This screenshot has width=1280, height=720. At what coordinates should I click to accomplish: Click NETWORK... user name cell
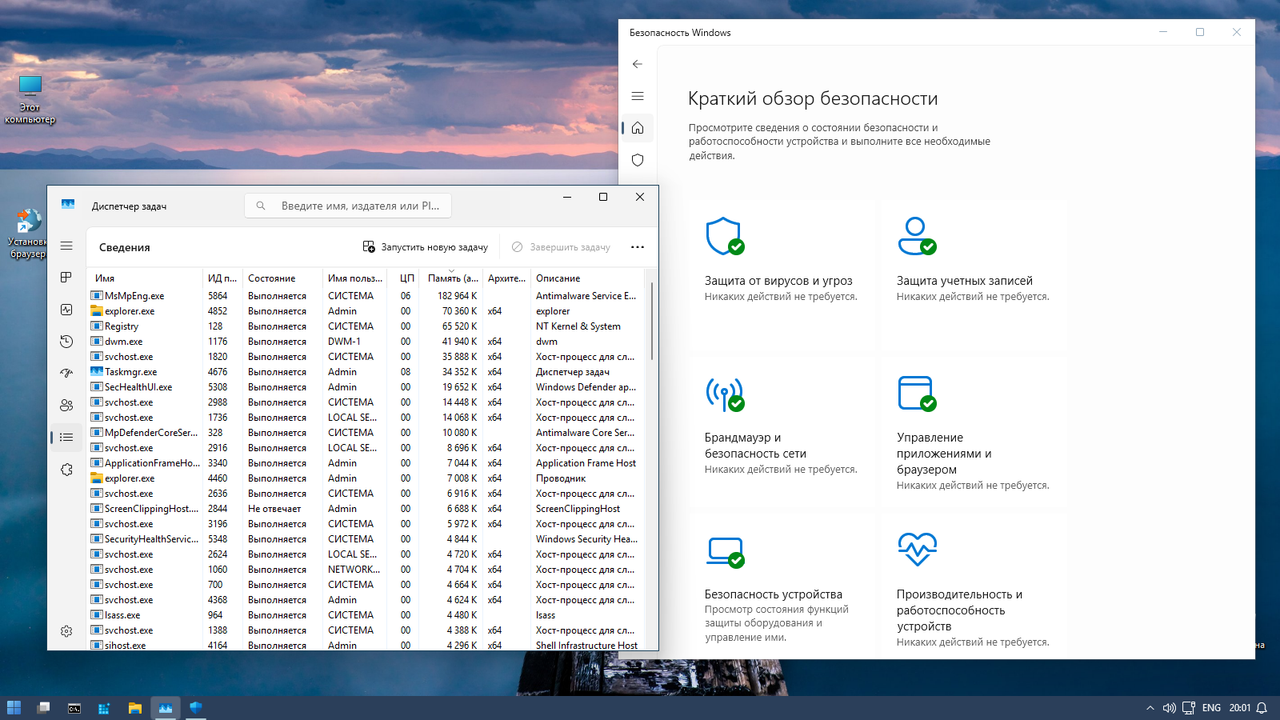354,570
